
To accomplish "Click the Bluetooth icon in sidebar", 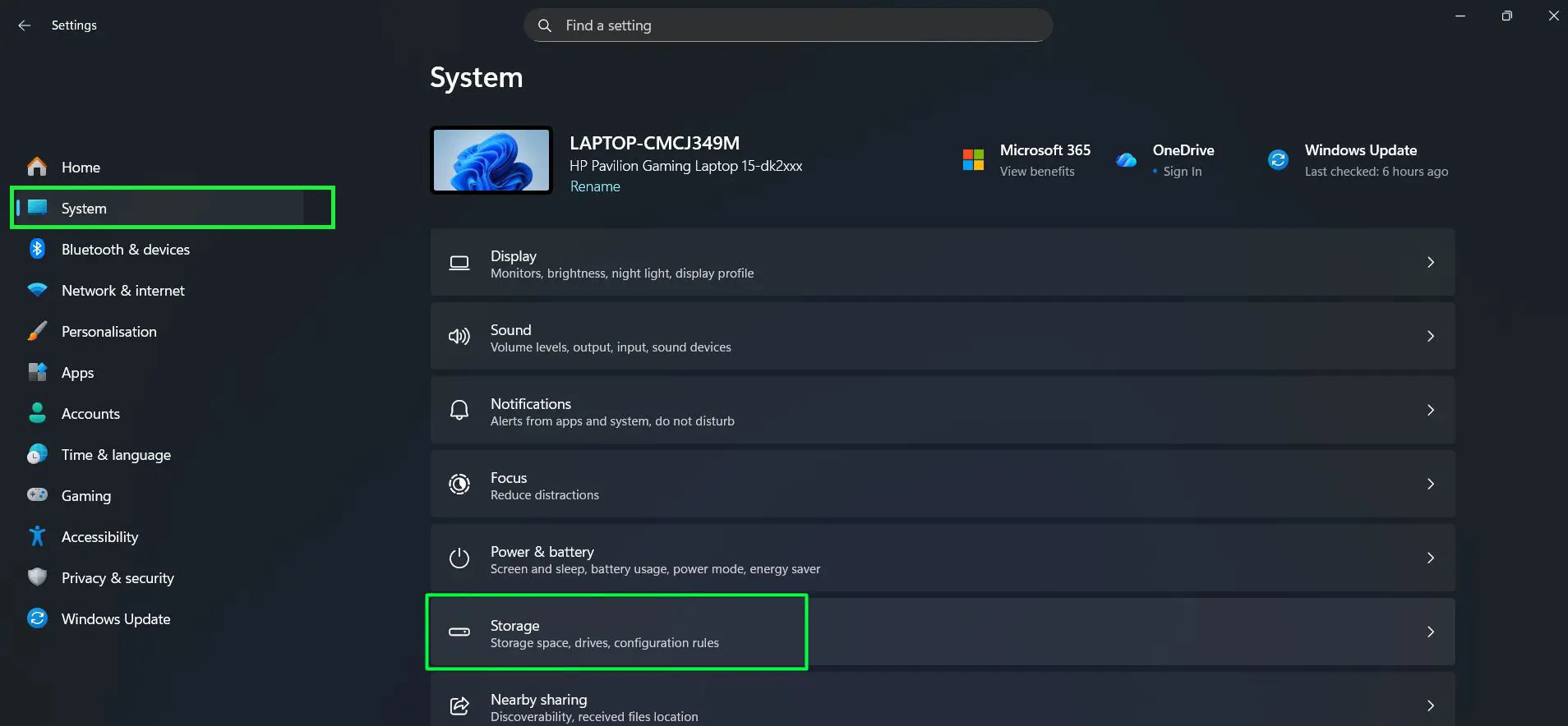I will pyautogui.click(x=37, y=249).
